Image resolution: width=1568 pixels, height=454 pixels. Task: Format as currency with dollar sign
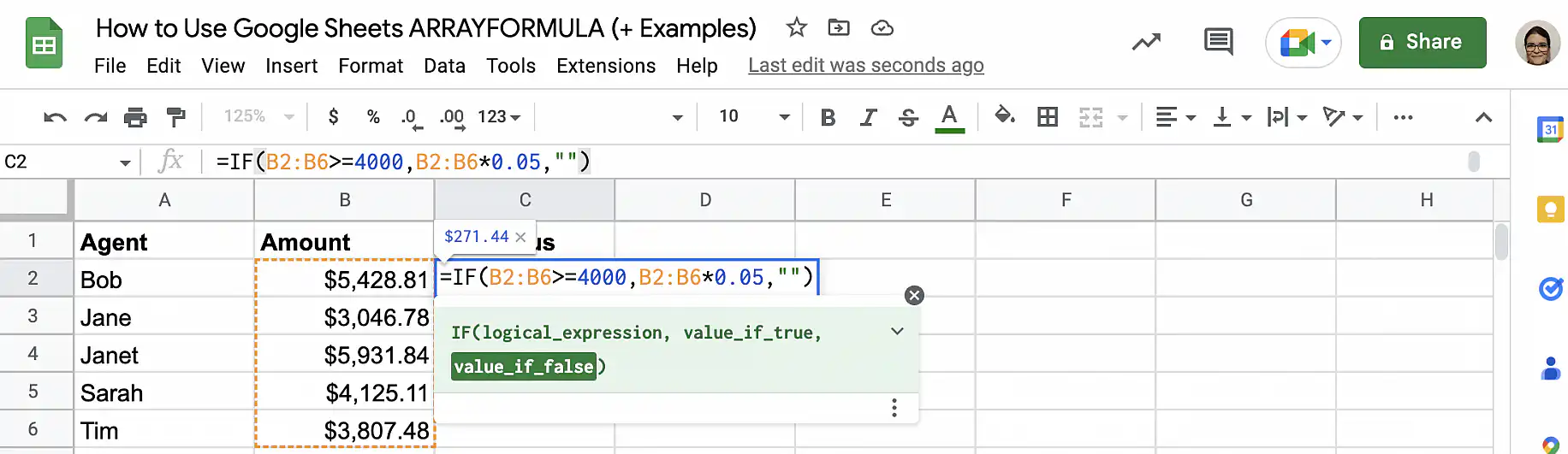coord(333,116)
